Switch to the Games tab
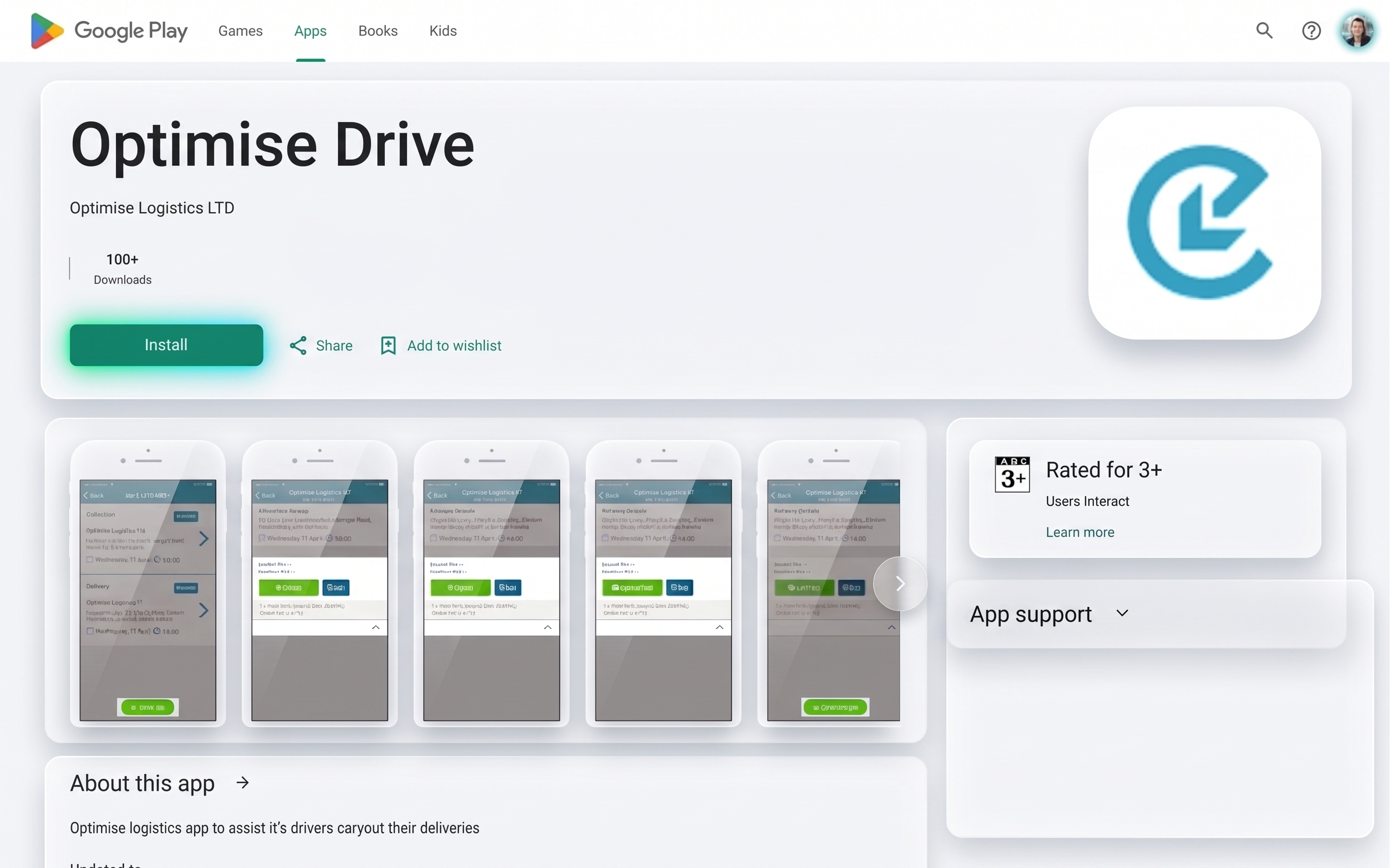The image size is (1390, 868). pos(240,30)
